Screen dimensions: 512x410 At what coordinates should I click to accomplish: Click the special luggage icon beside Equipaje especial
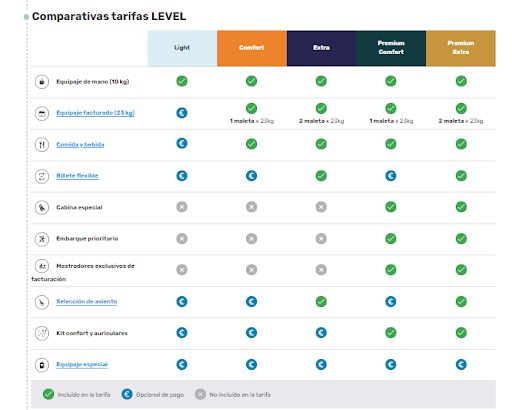(42, 365)
